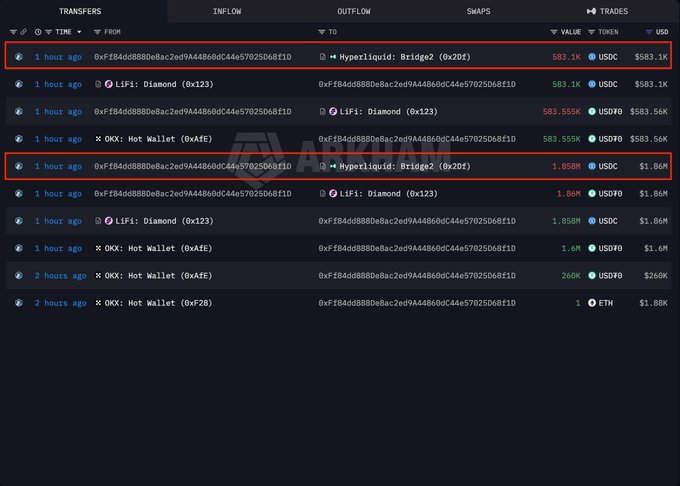Click chain icon of the 1 ETH row
This screenshot has width=680, height=486.
click(x=19, y=303)
